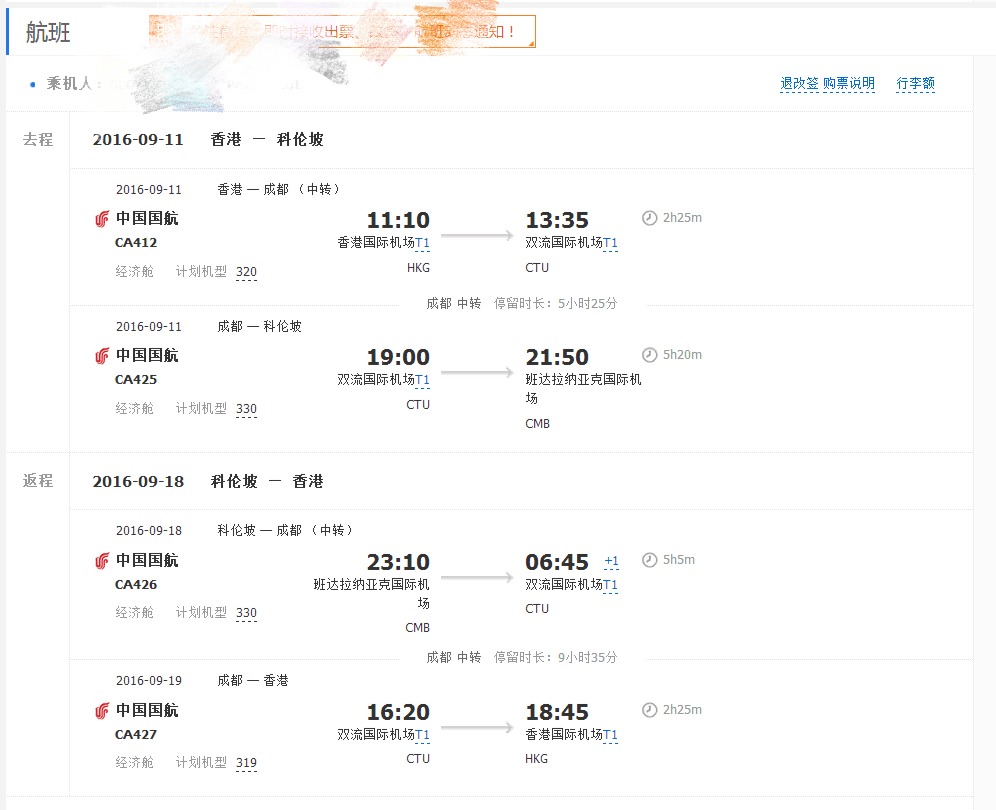This screenshot has width=996, height=810.
Task: Click T1 terminal link under 18:45 arrival
Action: 610,734
